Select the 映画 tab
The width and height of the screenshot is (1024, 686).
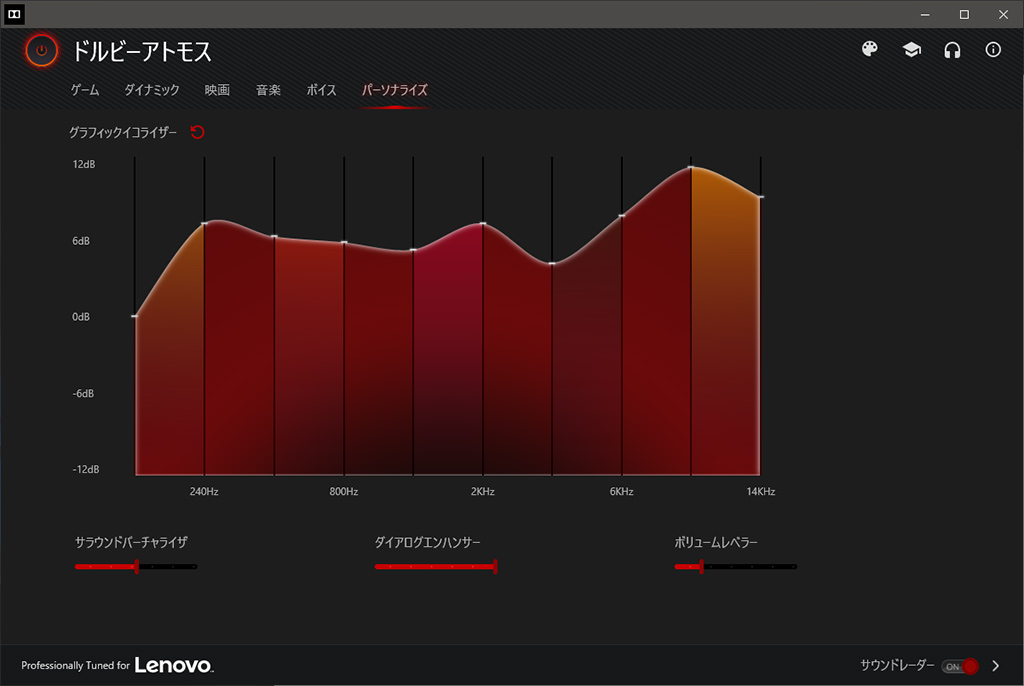(217, 90)
